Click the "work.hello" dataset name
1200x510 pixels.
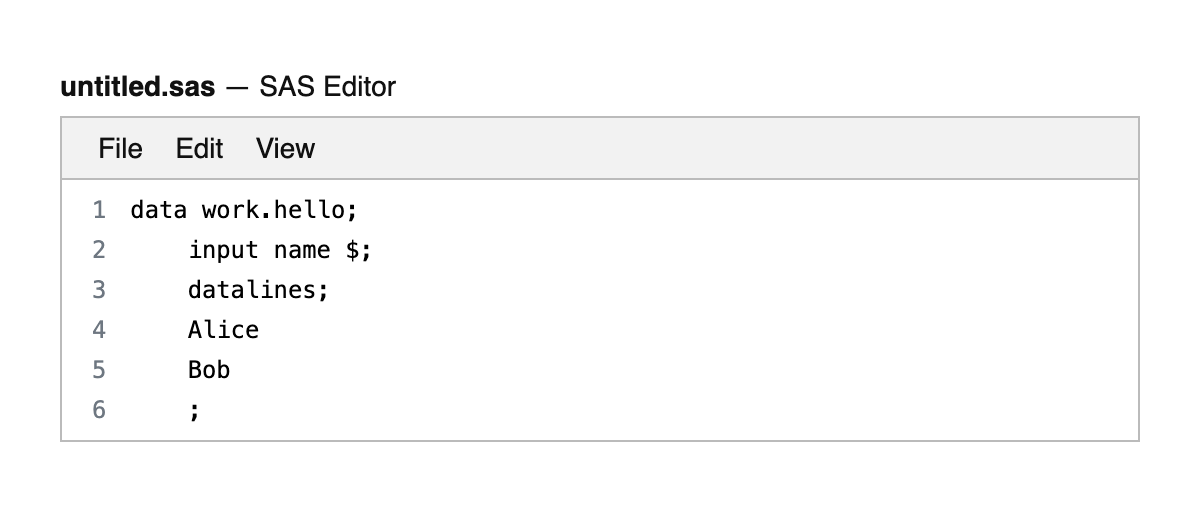[273, 210]
